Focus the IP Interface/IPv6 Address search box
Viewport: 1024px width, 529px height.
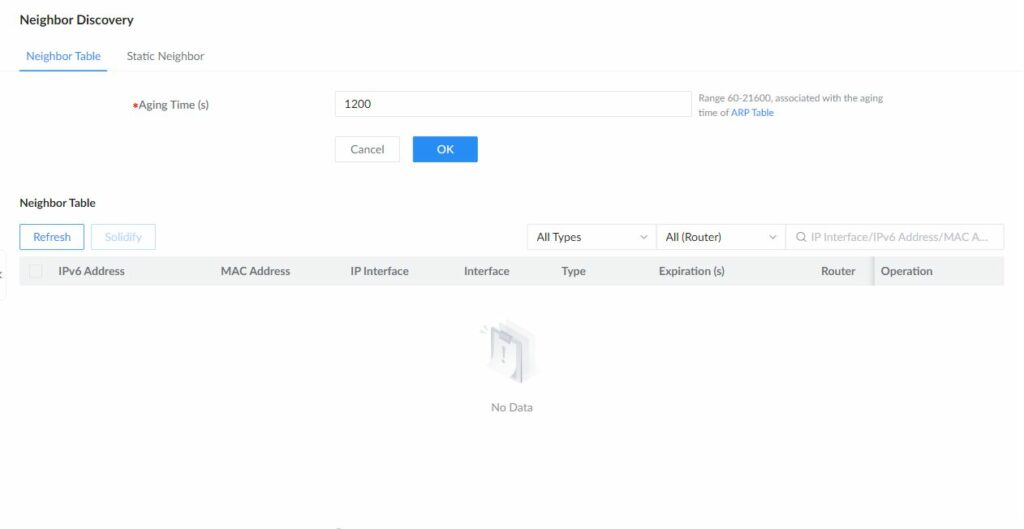895,237
